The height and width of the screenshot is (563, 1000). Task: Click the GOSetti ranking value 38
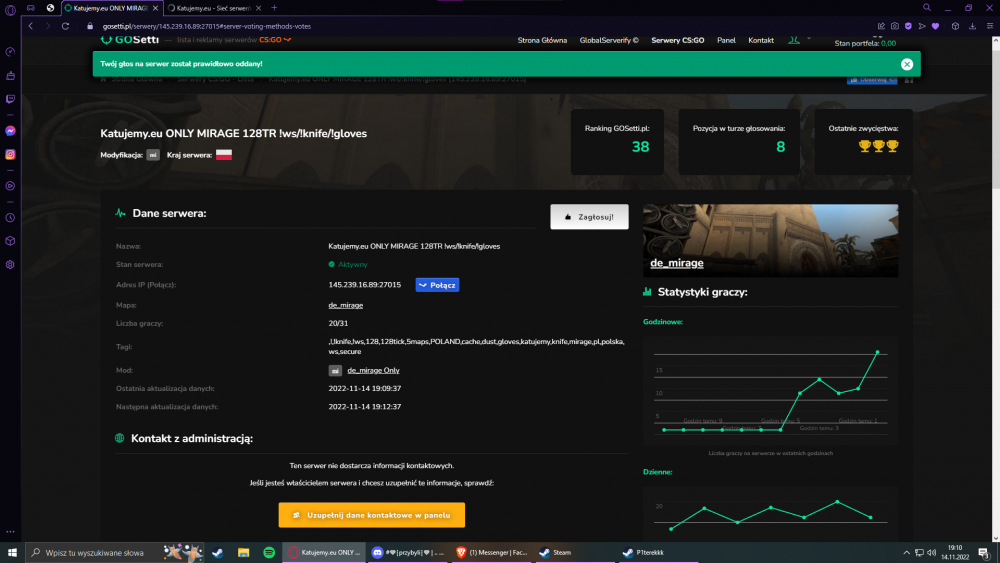pyautogui.click(x=640, y=147)
